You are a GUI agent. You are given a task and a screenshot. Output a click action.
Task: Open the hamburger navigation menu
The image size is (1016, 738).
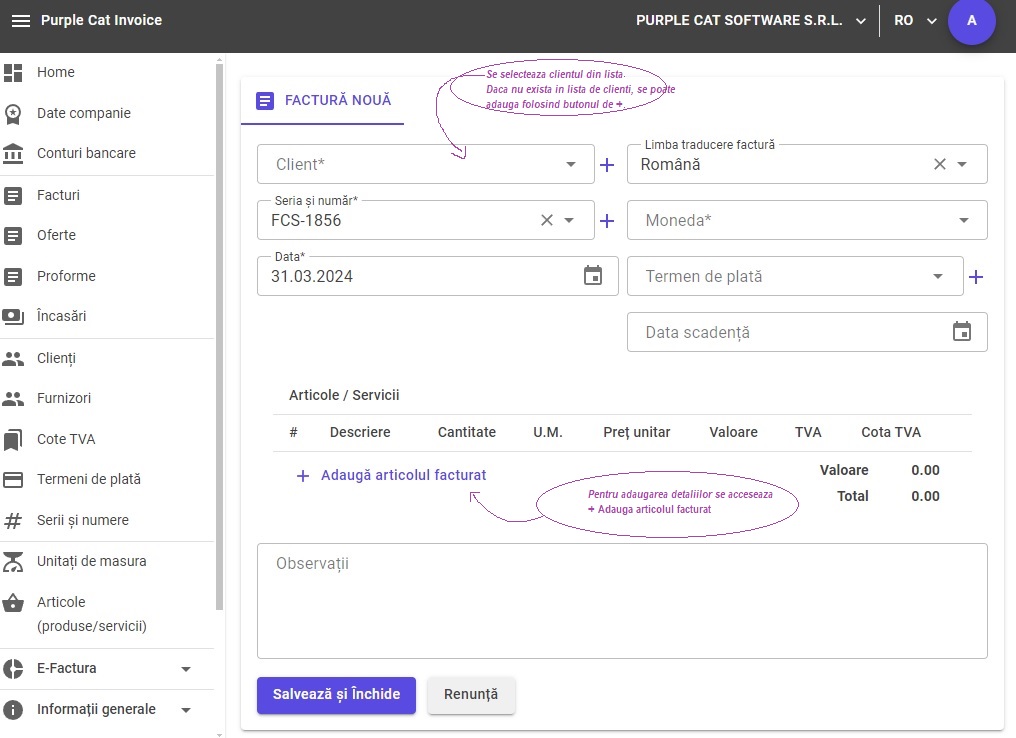click(21, 21)
